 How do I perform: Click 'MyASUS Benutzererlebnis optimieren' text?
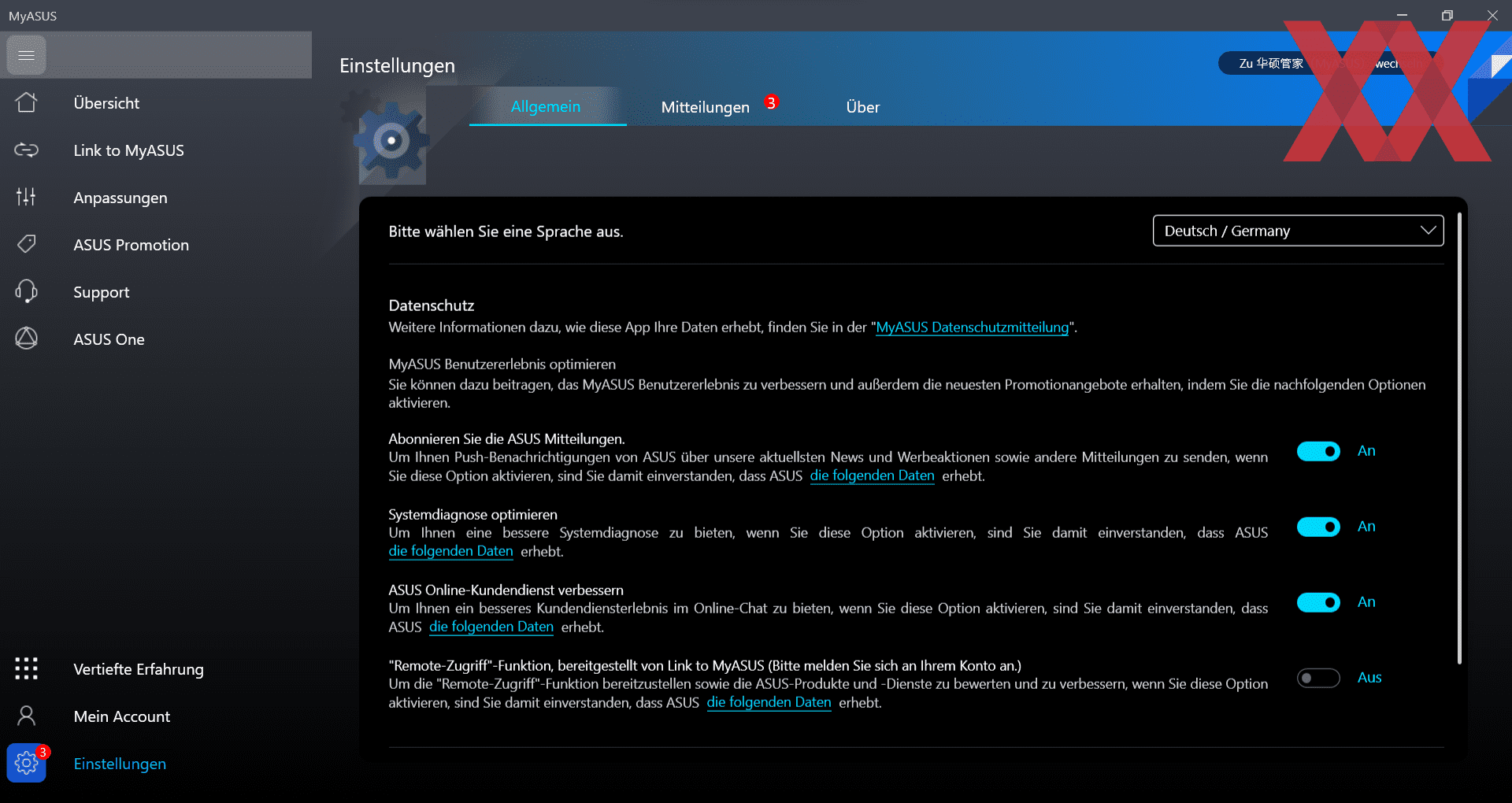coord(502,364)
